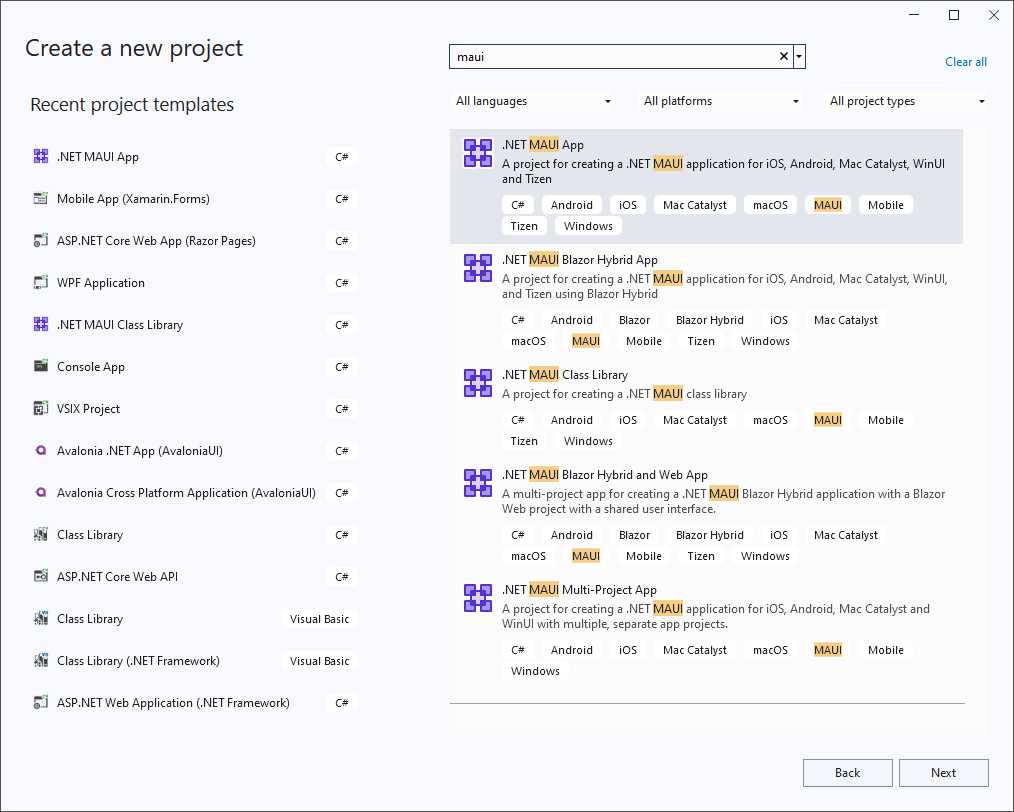Click the recent .NET MAUI Class Library icon
The height and width of the screenshot is (812, 1014).
[x=41, y=325]
